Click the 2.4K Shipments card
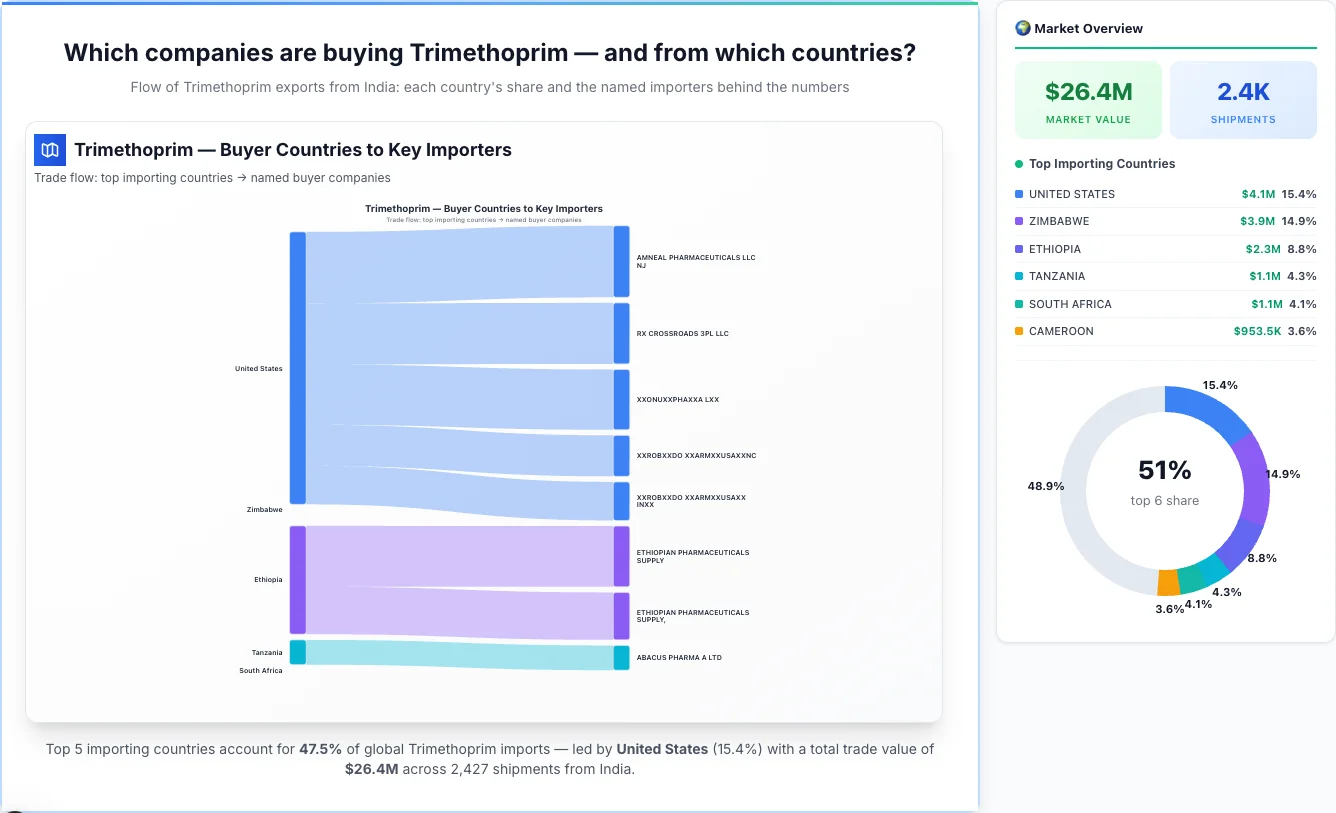 1243,99
